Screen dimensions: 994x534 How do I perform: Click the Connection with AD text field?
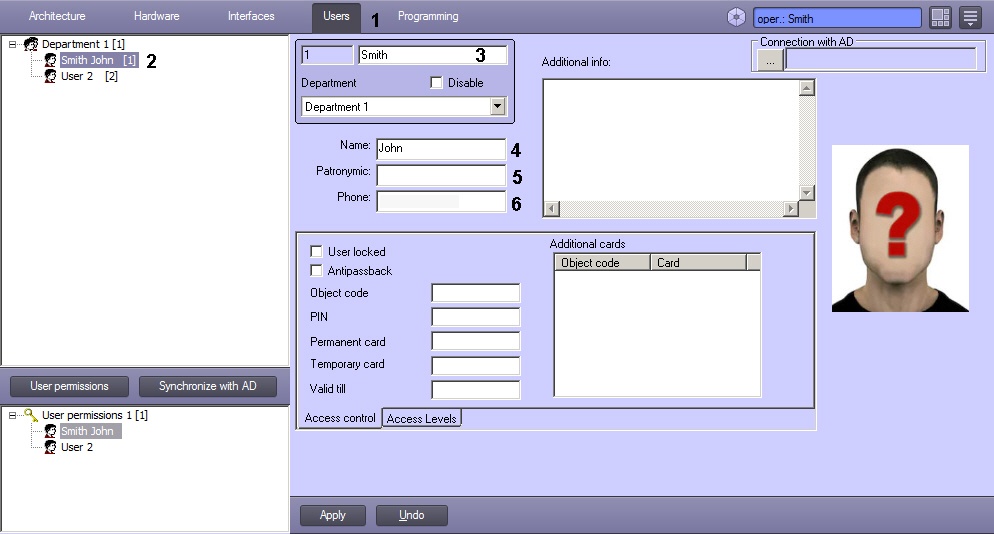881,60
